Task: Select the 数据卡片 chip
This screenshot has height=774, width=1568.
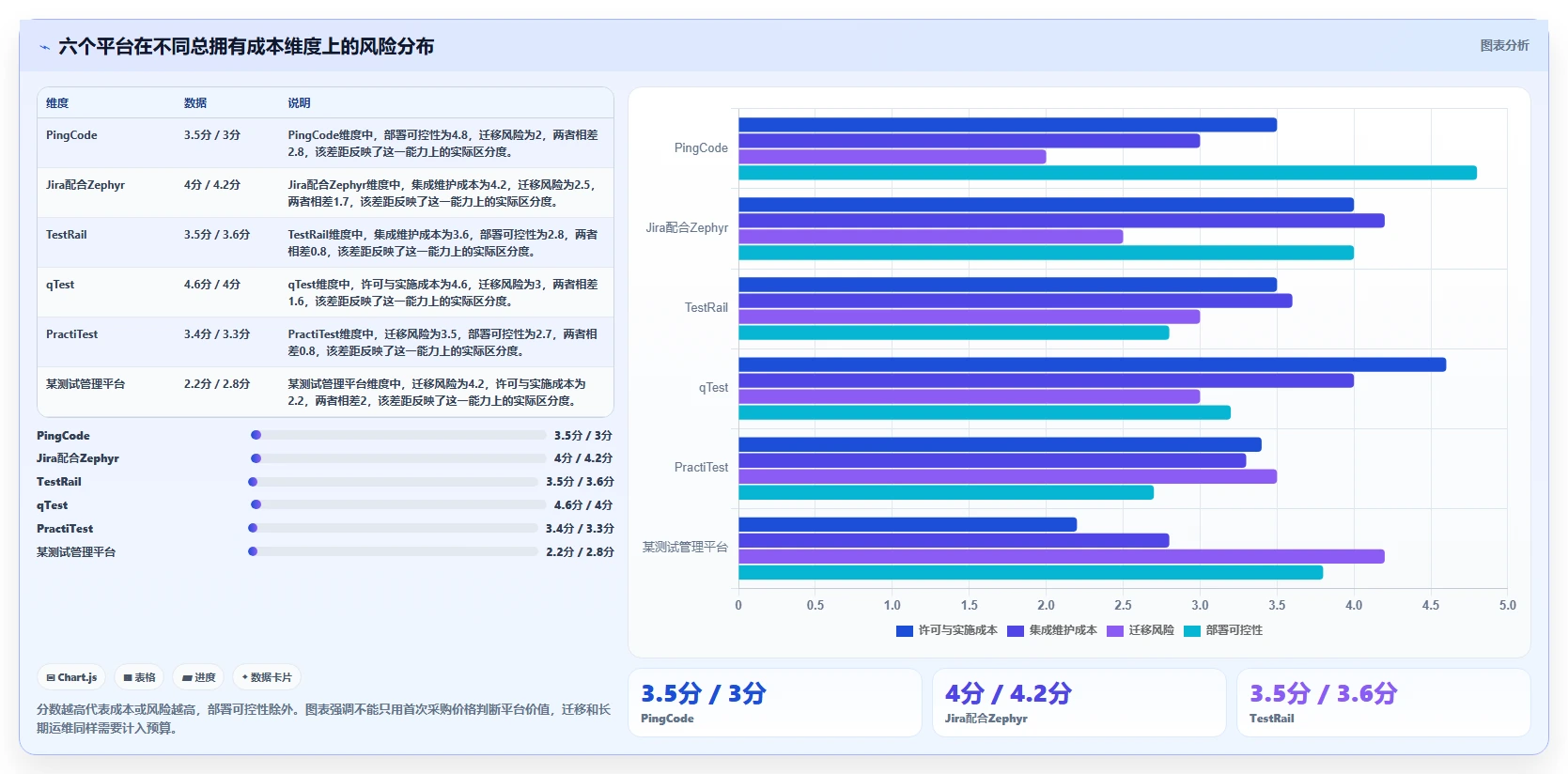Action: pyautogui.click(x=267, y=677)
